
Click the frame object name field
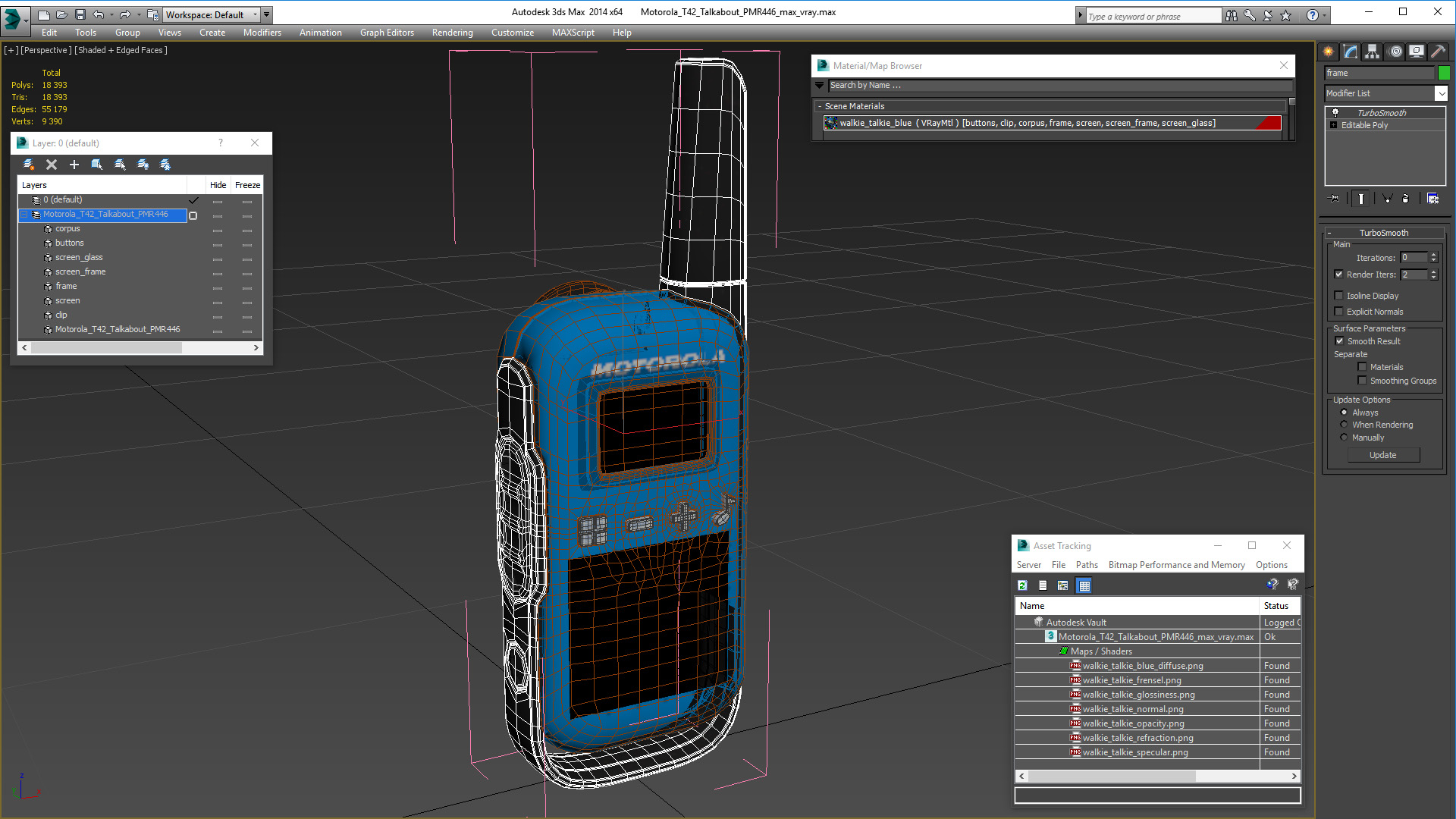[x=1379, y=73]
